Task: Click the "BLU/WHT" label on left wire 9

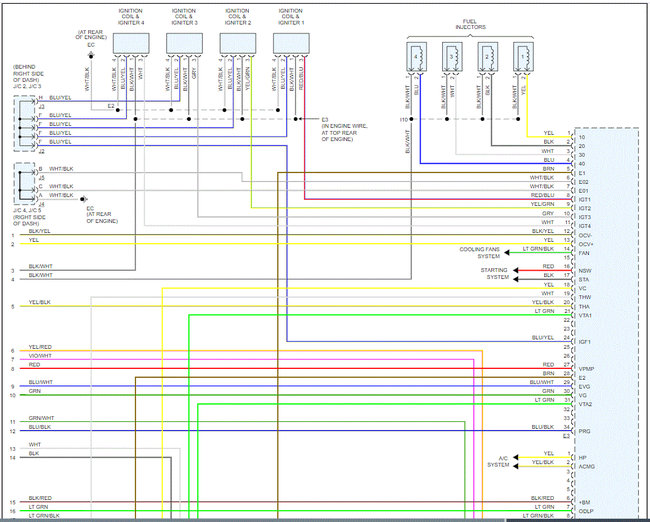Action: pyautogui.click(x=41, y=382)
